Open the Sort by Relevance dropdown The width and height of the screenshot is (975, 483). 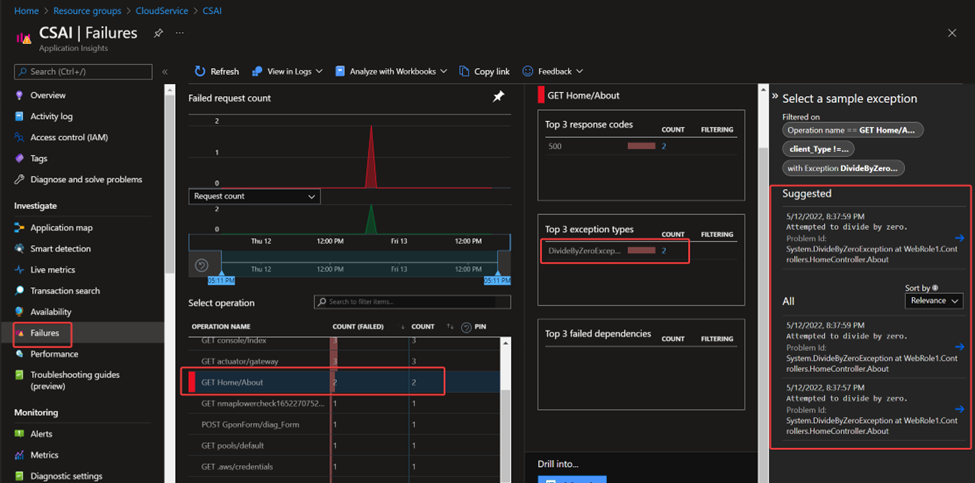(x=934, y=301)
